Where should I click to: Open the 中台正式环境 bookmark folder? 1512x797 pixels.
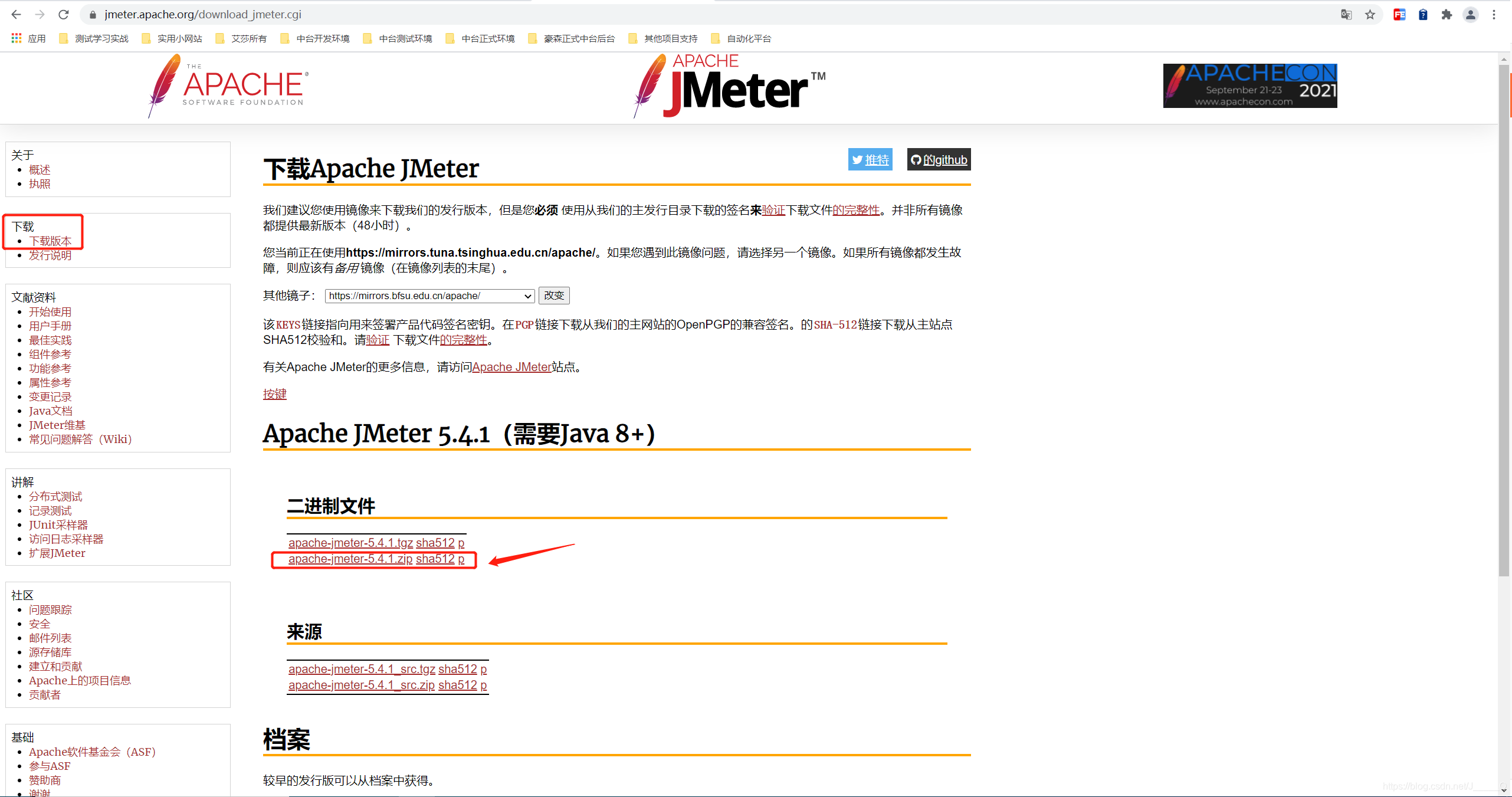pyautogui.click(x=480, y=38)
